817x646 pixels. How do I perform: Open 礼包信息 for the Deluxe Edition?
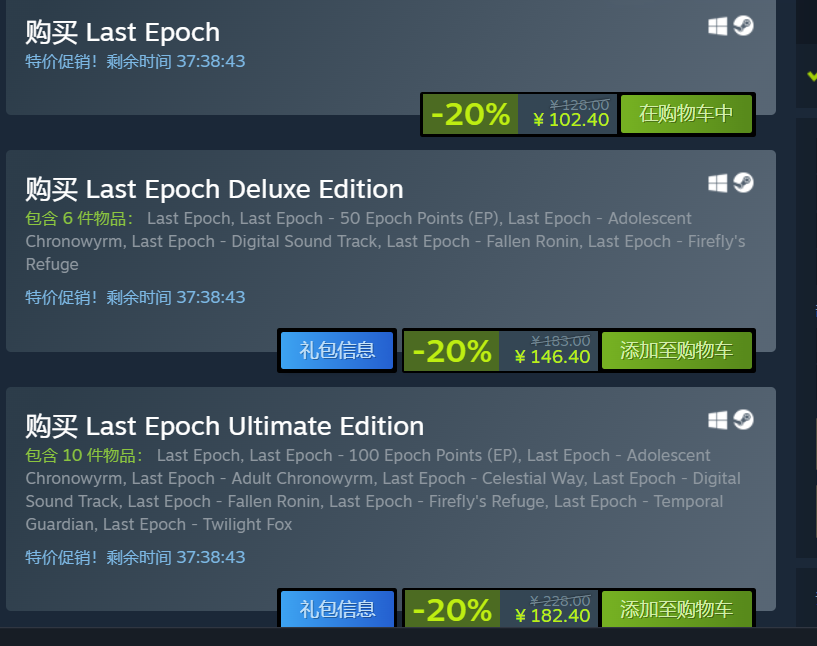coord(337,350)
